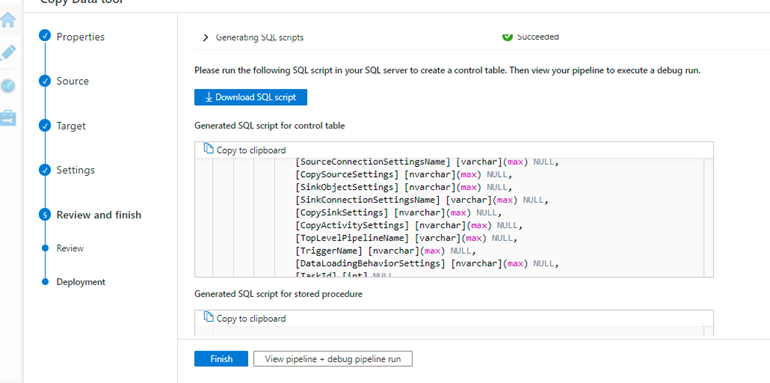Select the Review and finish step
770x383 pixels.
pyautogui.click(x=99, y=215)
